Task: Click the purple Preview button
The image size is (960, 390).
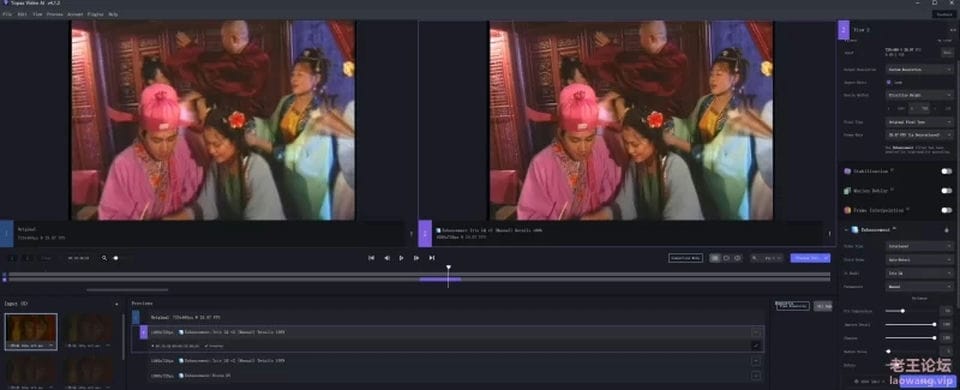Action: [x=810, y=258]
